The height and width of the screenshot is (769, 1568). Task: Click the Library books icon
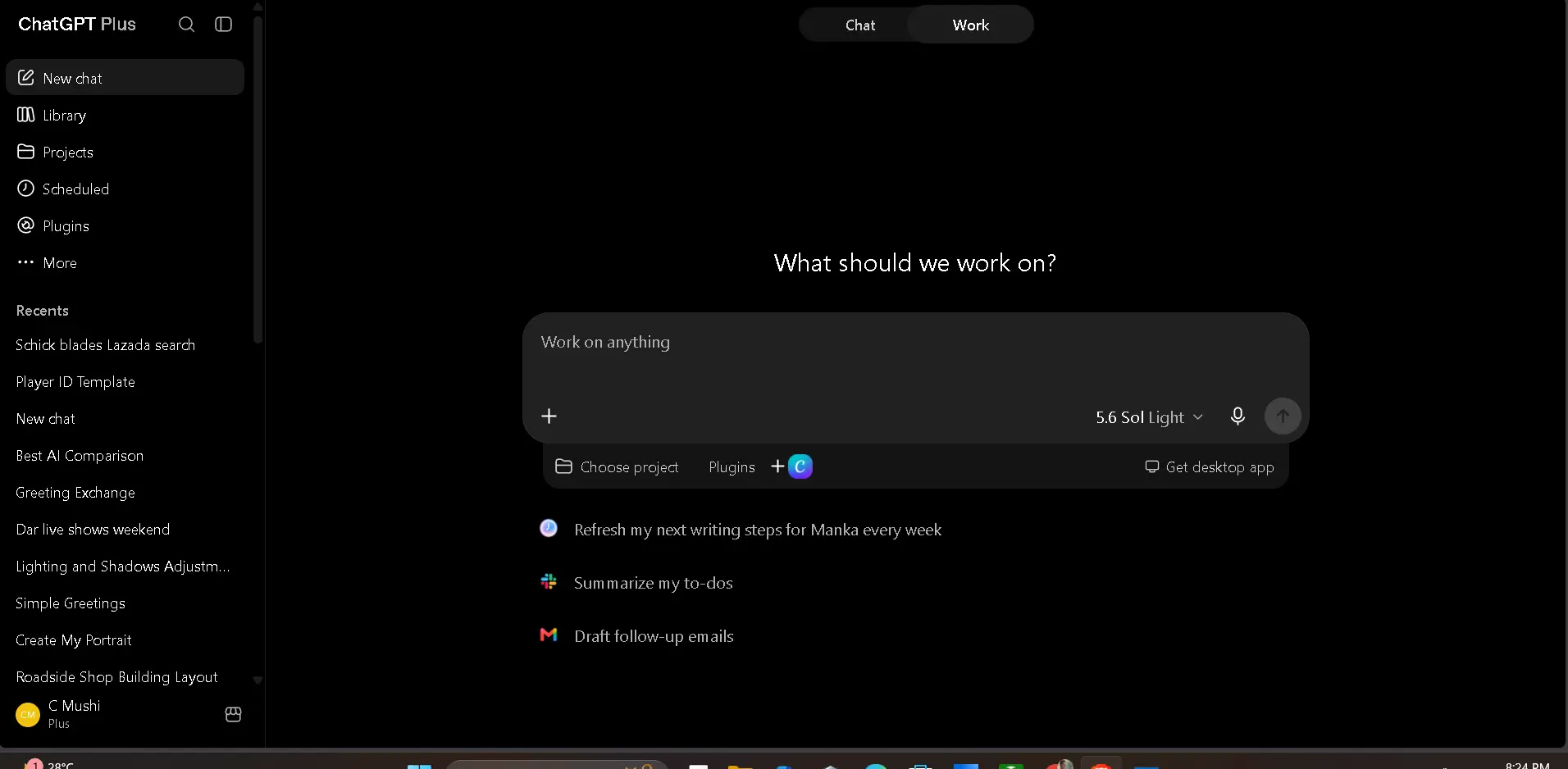tap(26, 115)
